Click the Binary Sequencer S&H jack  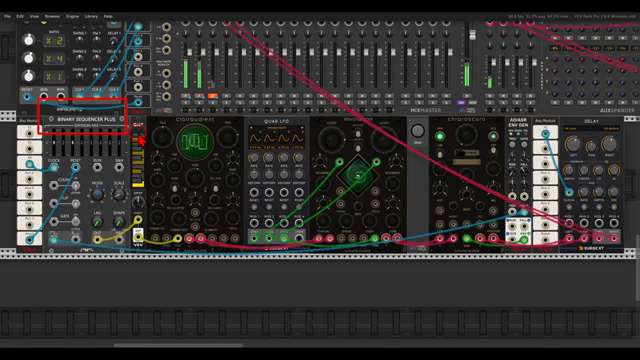119,167
